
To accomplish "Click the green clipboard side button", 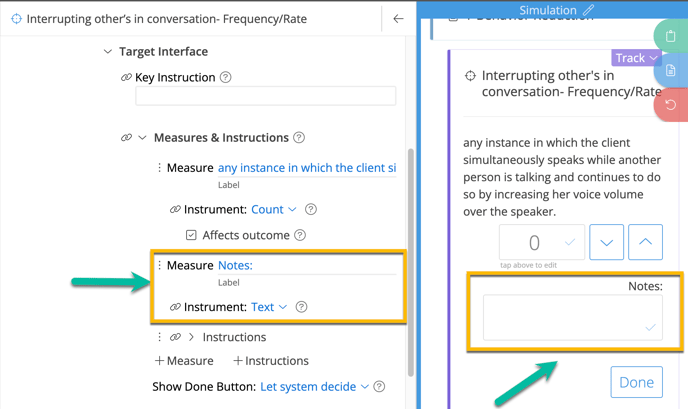I will point(670,36).
